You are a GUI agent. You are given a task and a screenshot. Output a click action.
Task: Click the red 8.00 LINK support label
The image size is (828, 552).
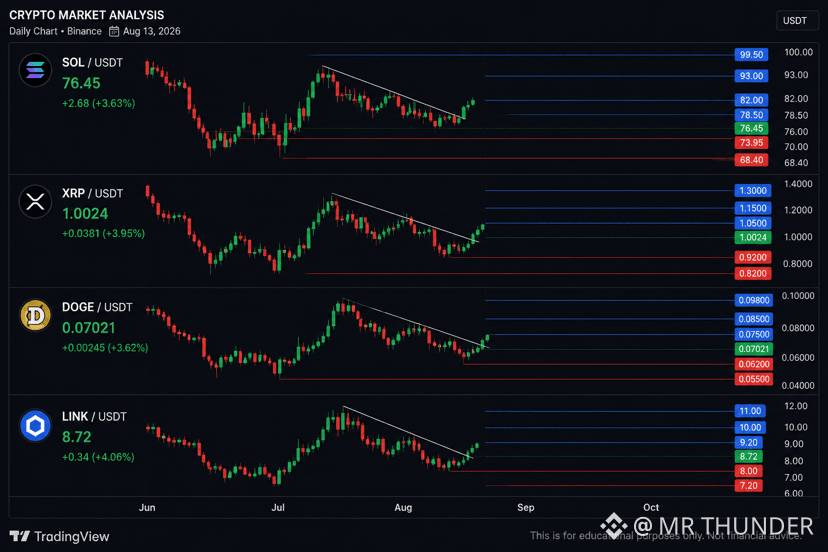[x=748, y=471]
